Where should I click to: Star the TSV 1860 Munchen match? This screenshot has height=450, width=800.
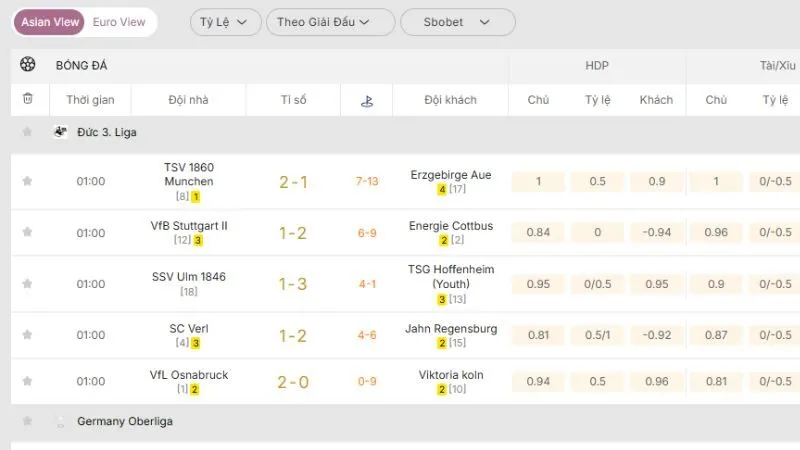(x=27, y=181)
